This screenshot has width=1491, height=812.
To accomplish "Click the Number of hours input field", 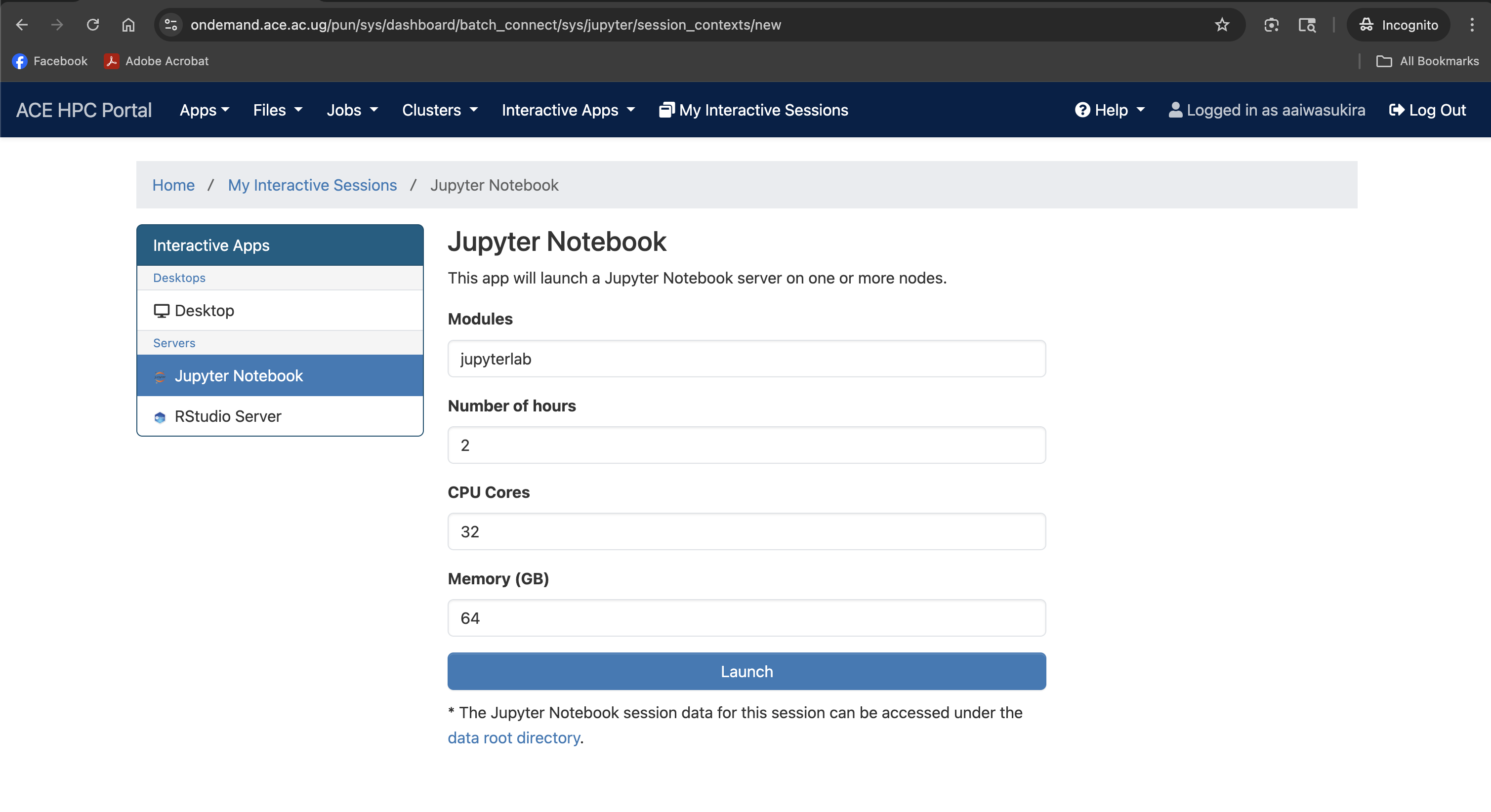I will pos(746,445).
